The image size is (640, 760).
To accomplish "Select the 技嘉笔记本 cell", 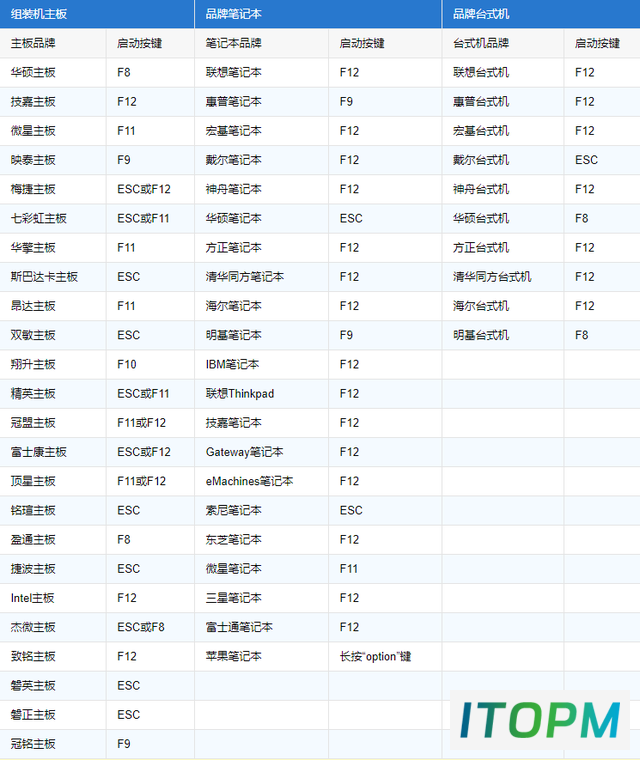I will click(x=261, y=423).
